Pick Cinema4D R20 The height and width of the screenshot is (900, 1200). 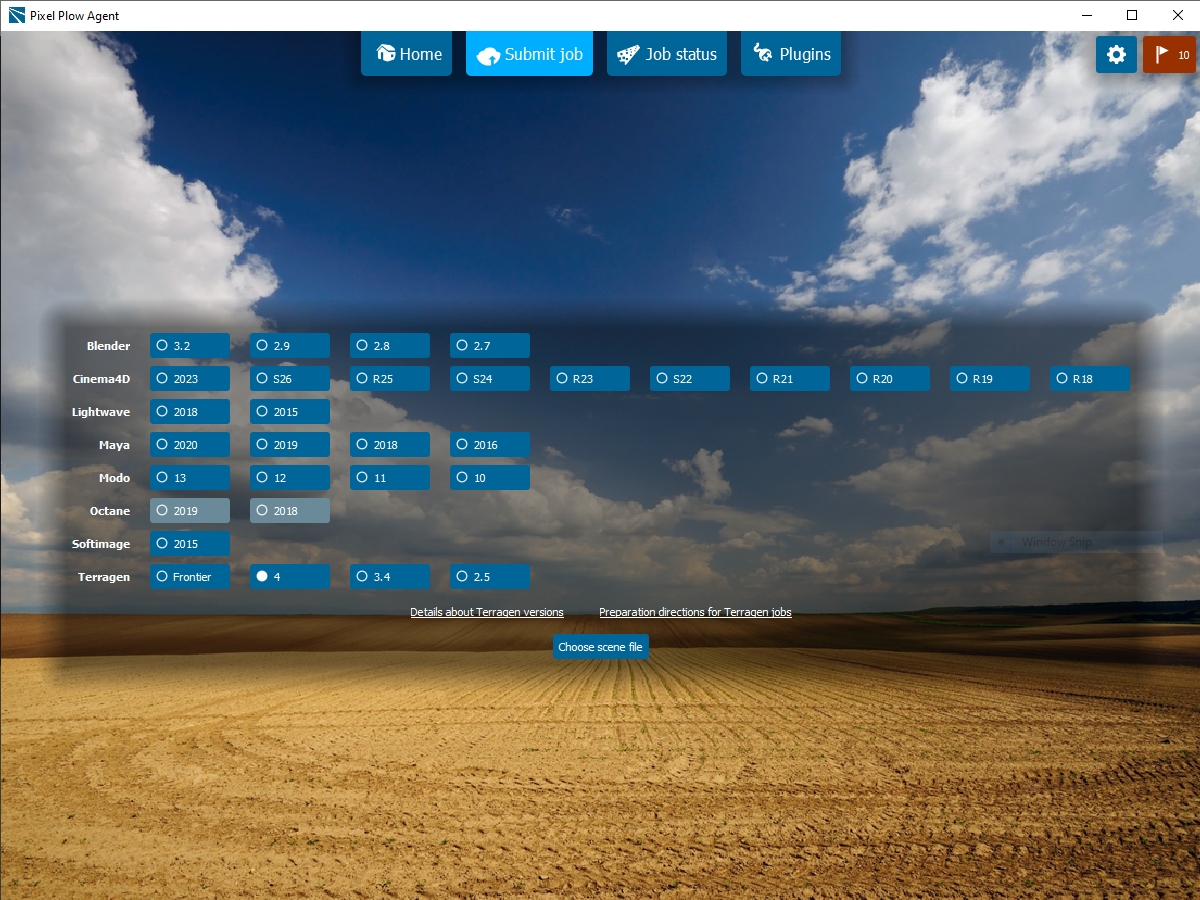[890, 379]
